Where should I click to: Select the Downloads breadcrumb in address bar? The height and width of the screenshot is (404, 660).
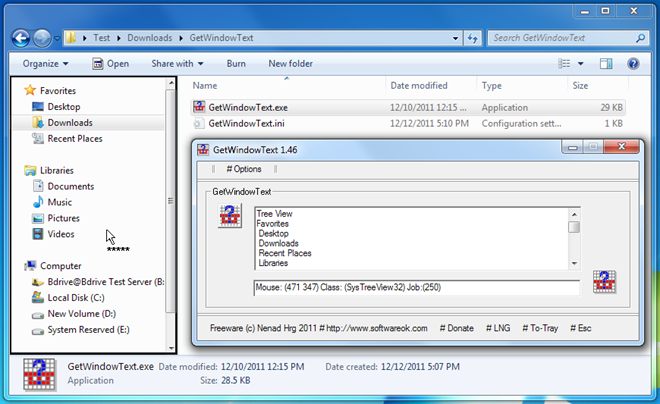(149, 38)
